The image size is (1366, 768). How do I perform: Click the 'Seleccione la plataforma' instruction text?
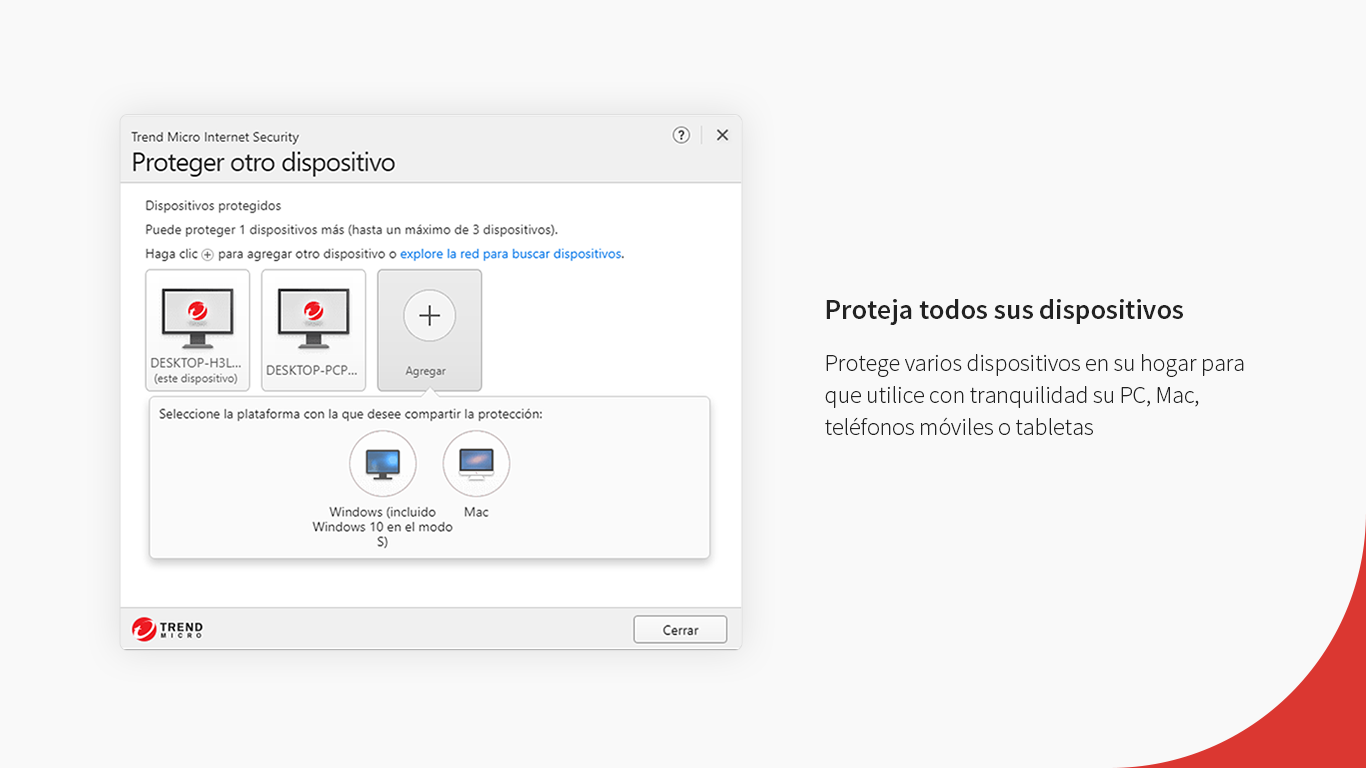[350, 414]
